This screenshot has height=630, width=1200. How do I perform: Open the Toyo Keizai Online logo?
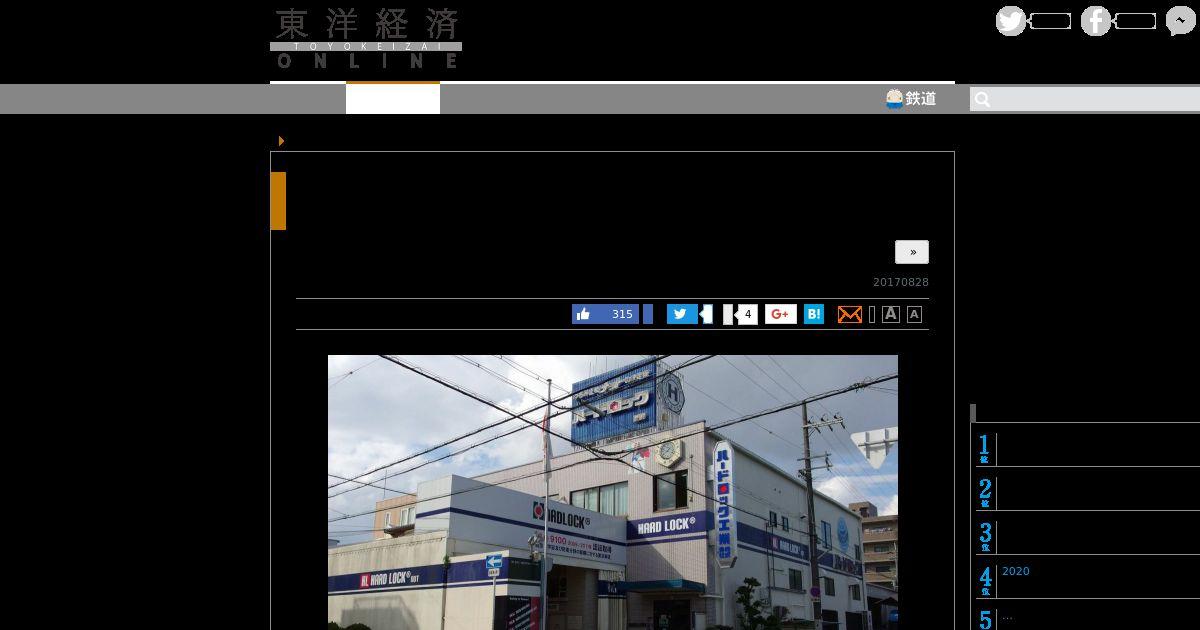(x=366, y=39)
